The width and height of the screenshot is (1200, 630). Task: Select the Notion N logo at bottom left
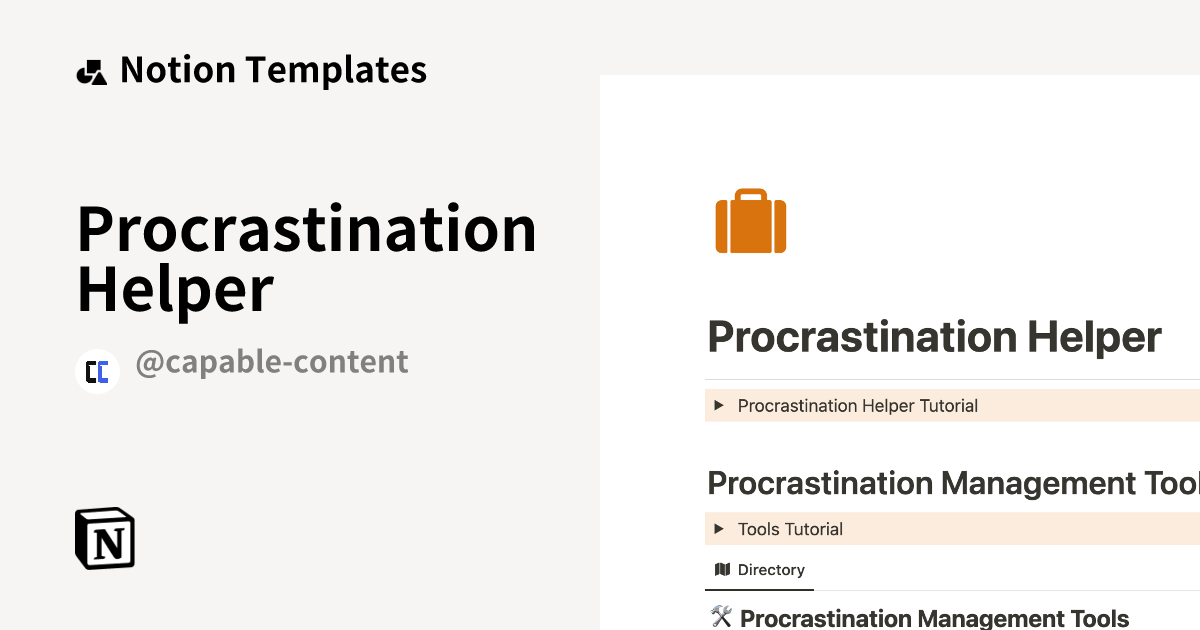[x=104, y=538]
